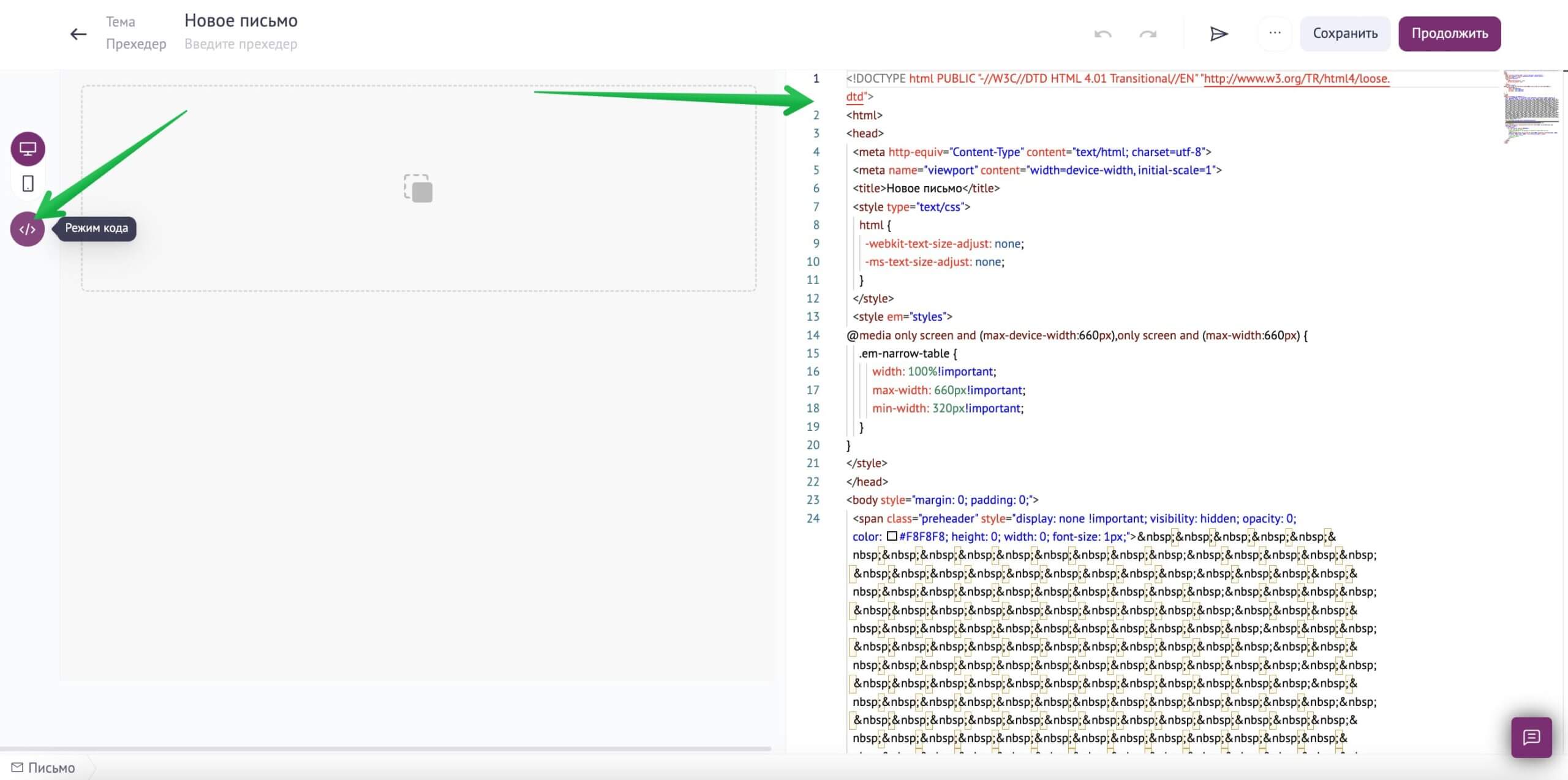1568x780 pixels.
Task: Click the undo arrow icon
Action: (1102, 34)
